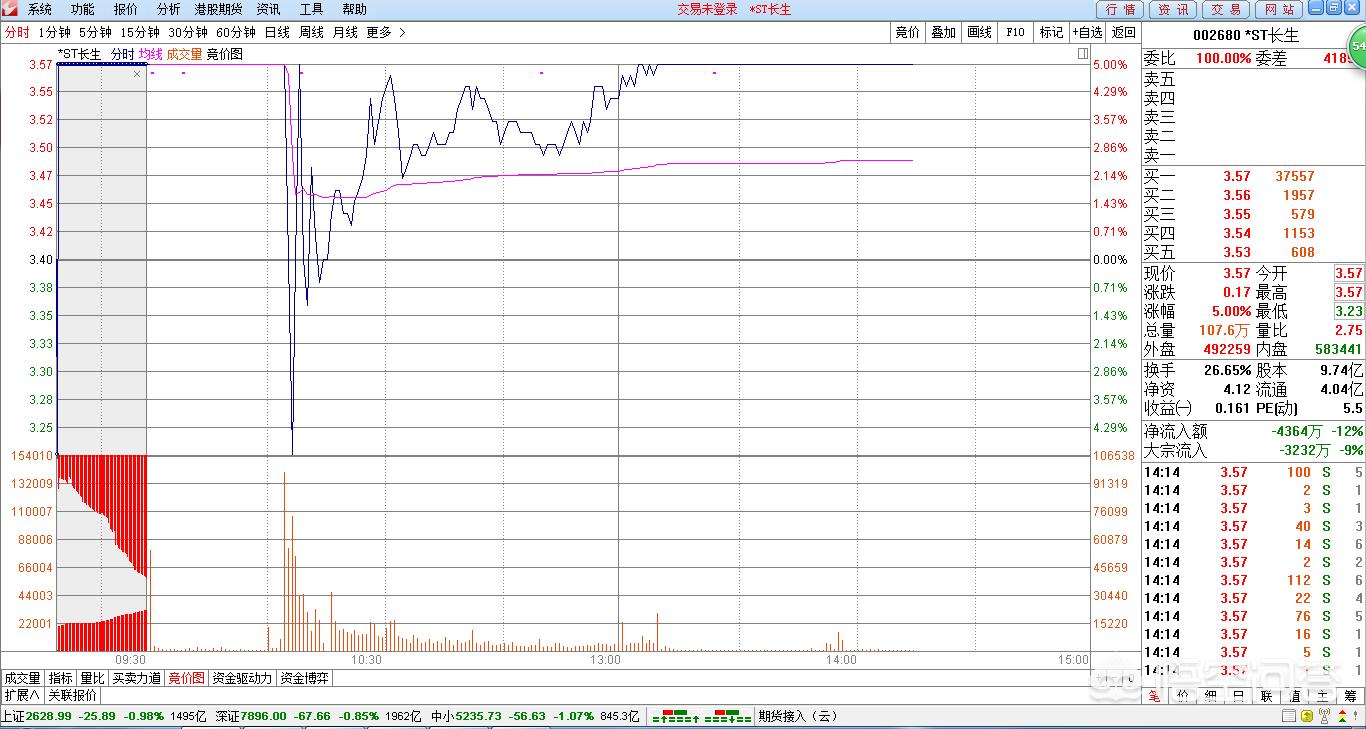Click the 返回 button
1366x729 pixels.
1124,32
